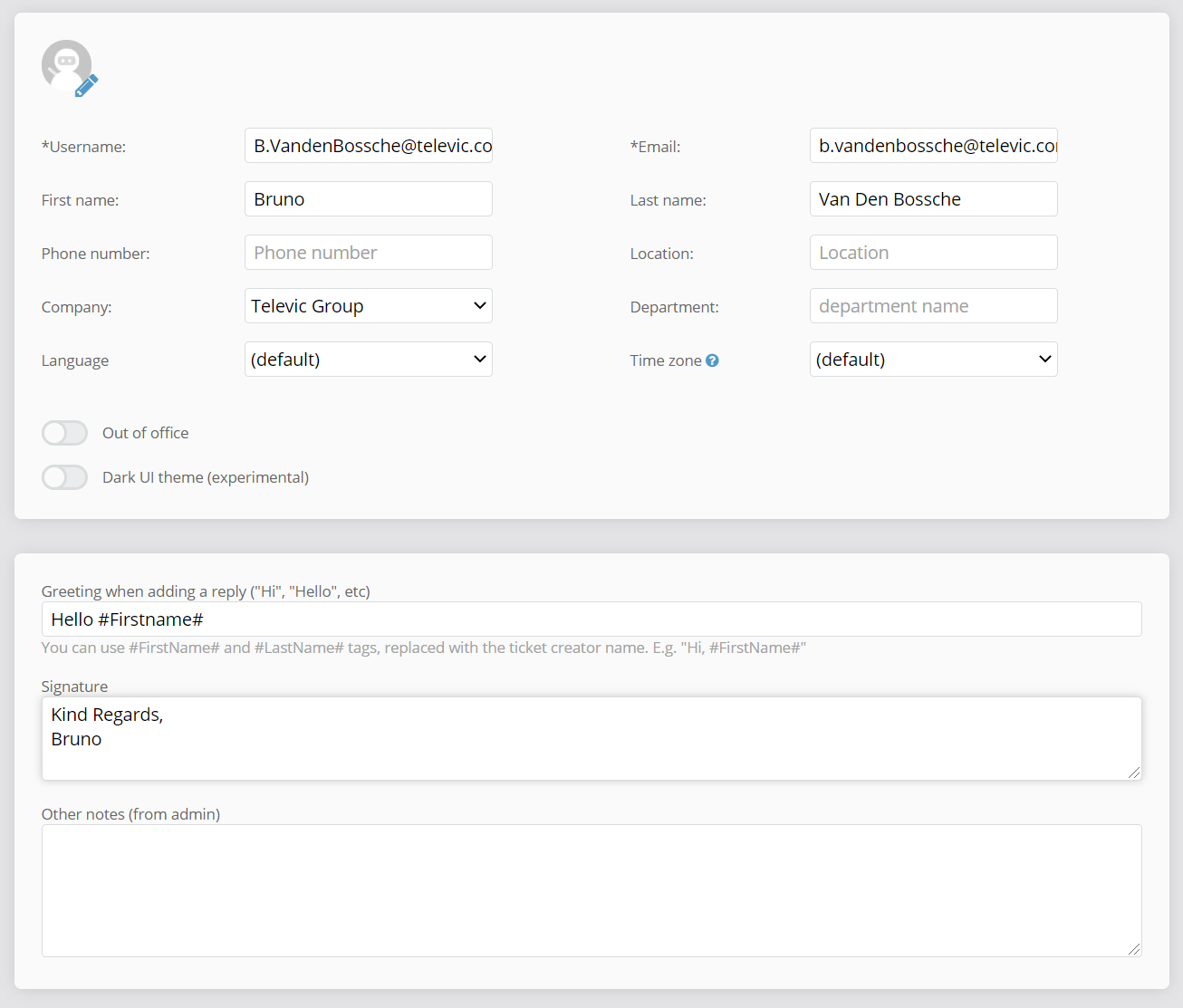Click the Other notes resize handle

click(x=1134, y=949)
